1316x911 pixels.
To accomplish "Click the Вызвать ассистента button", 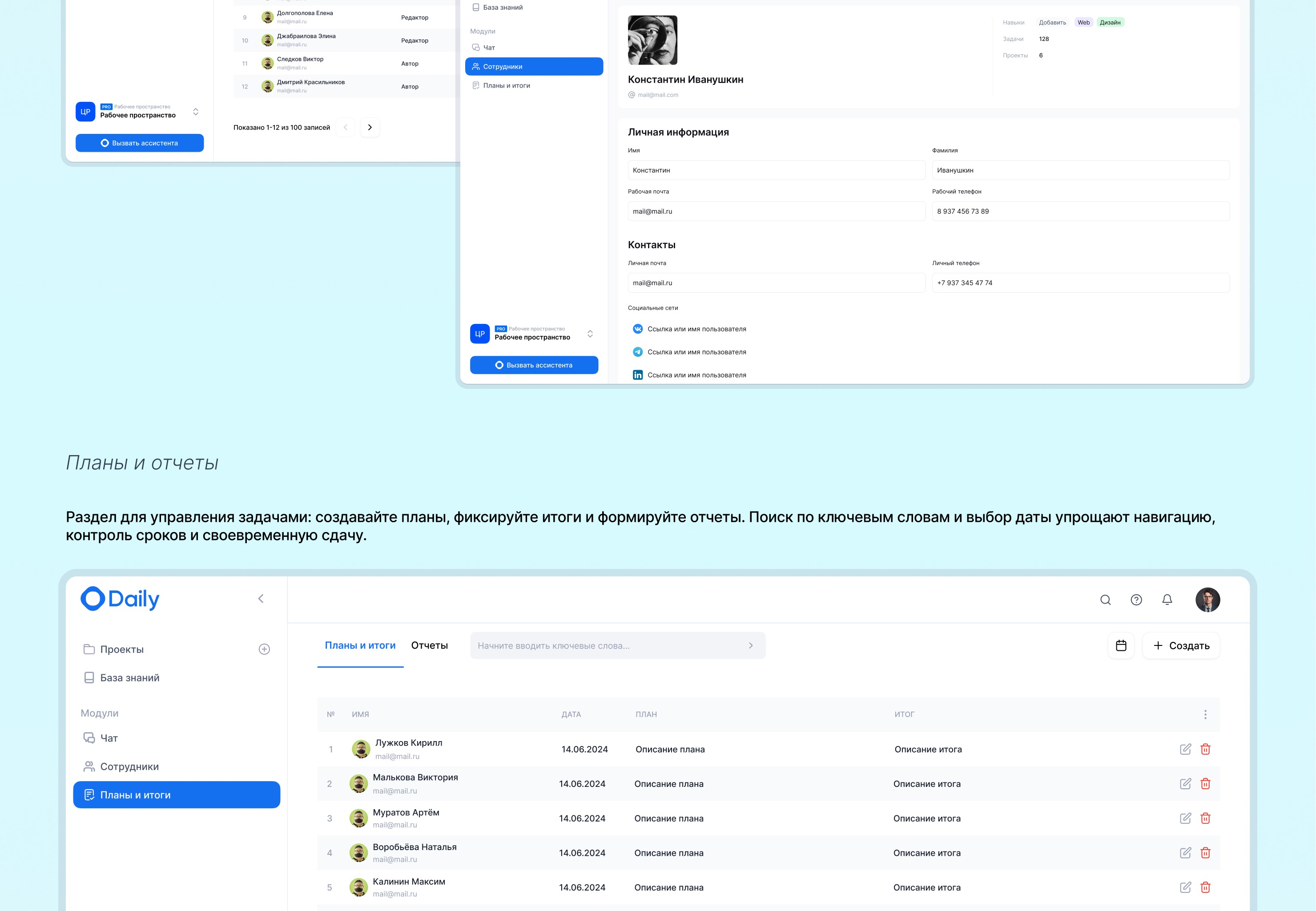I will click(x=534, y=365).
